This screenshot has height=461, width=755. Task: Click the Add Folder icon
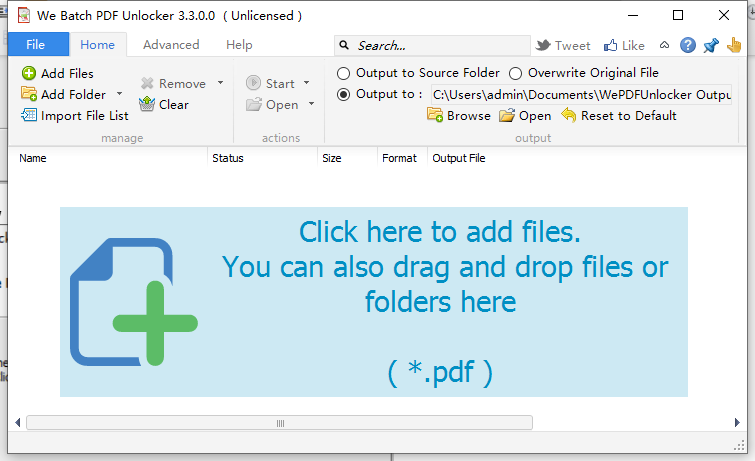(29, 94)
